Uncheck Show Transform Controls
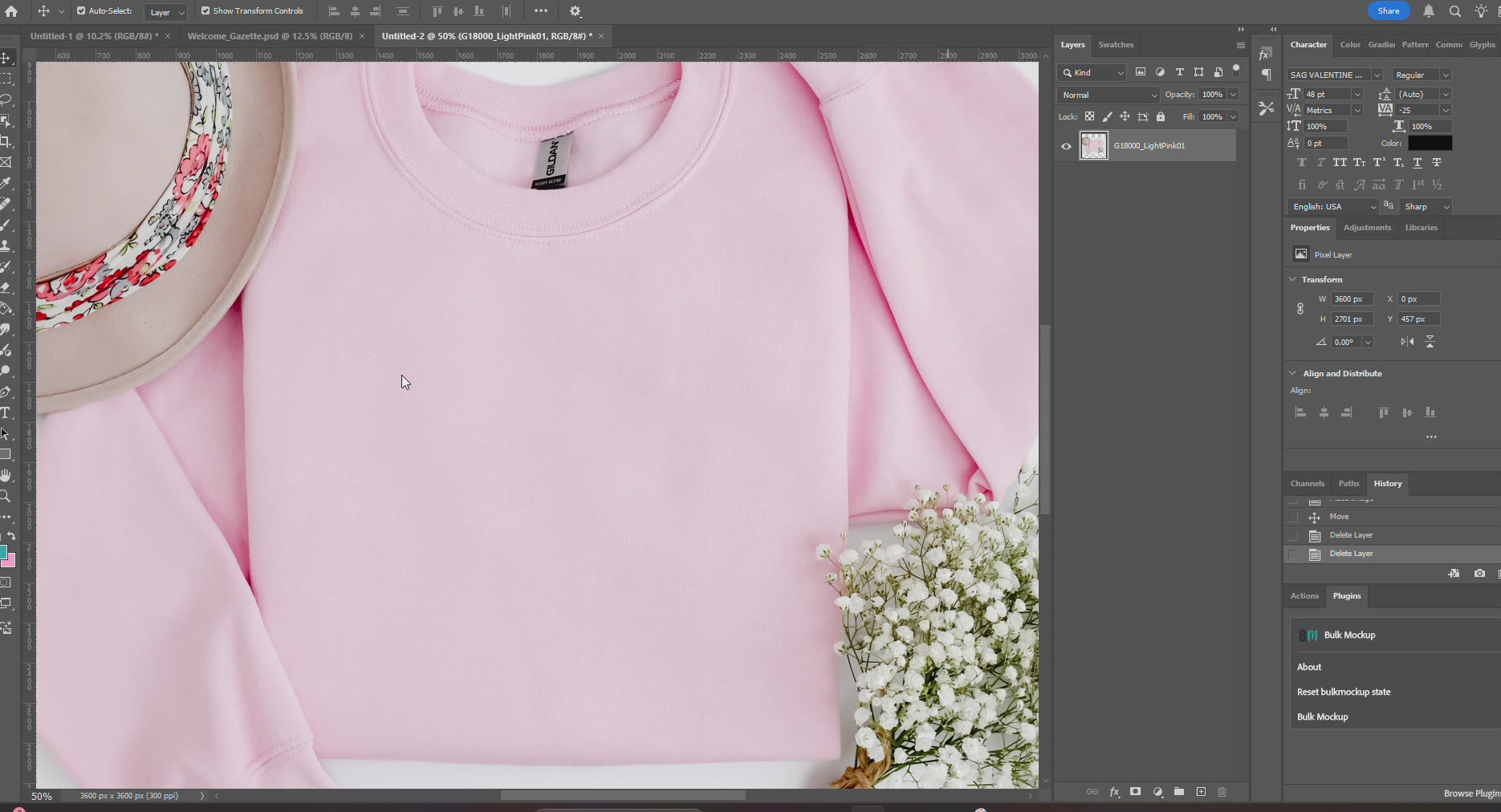 point(205,11)
